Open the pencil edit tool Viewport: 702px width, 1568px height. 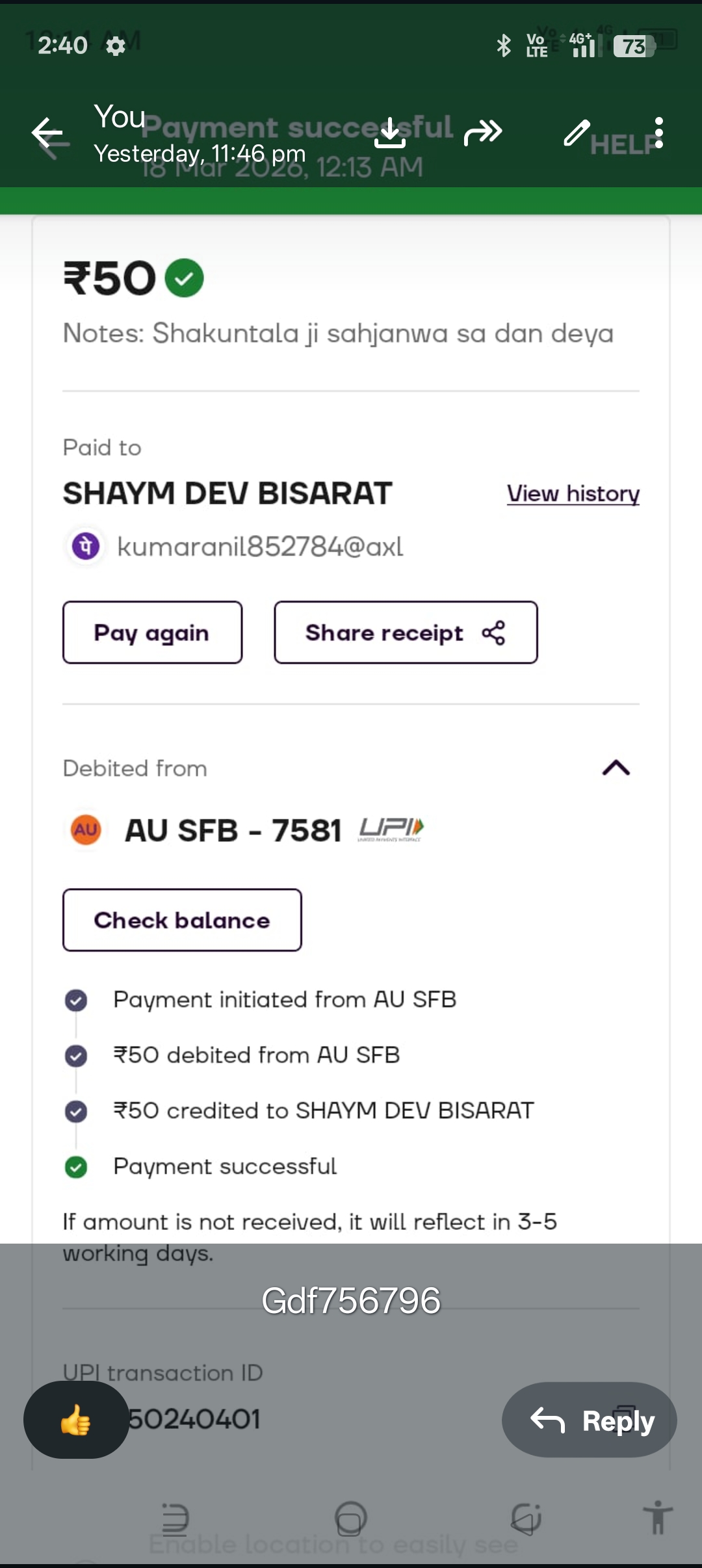coord(577,133)
